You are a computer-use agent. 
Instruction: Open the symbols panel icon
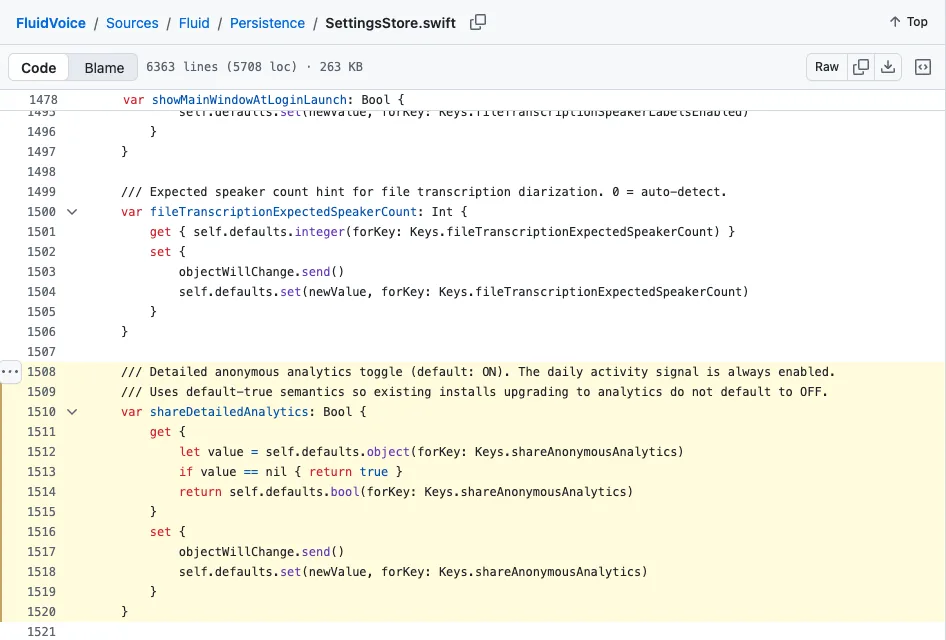point(922,67)
